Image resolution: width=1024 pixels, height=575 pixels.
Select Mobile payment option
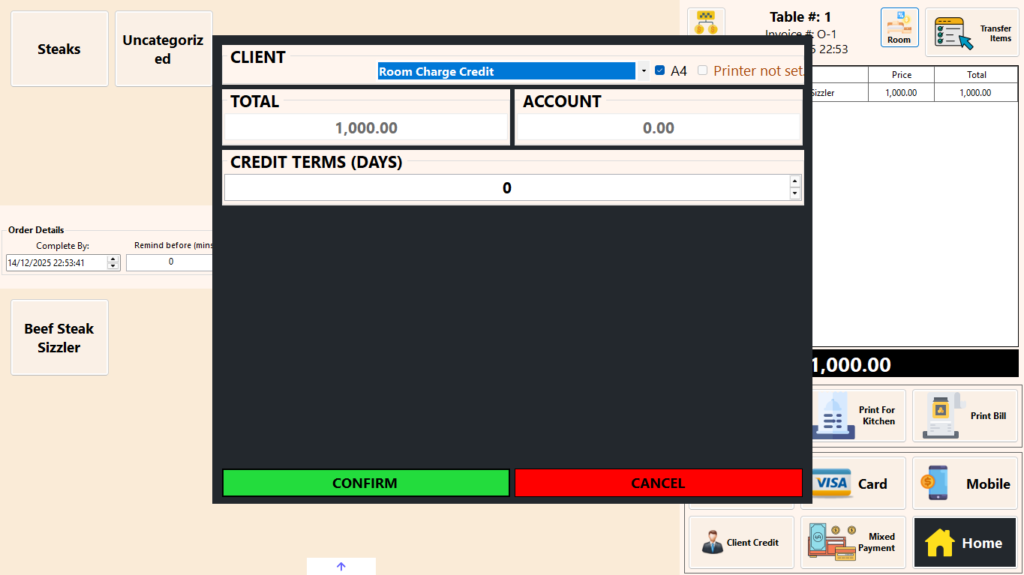click(x=966, y=484)
